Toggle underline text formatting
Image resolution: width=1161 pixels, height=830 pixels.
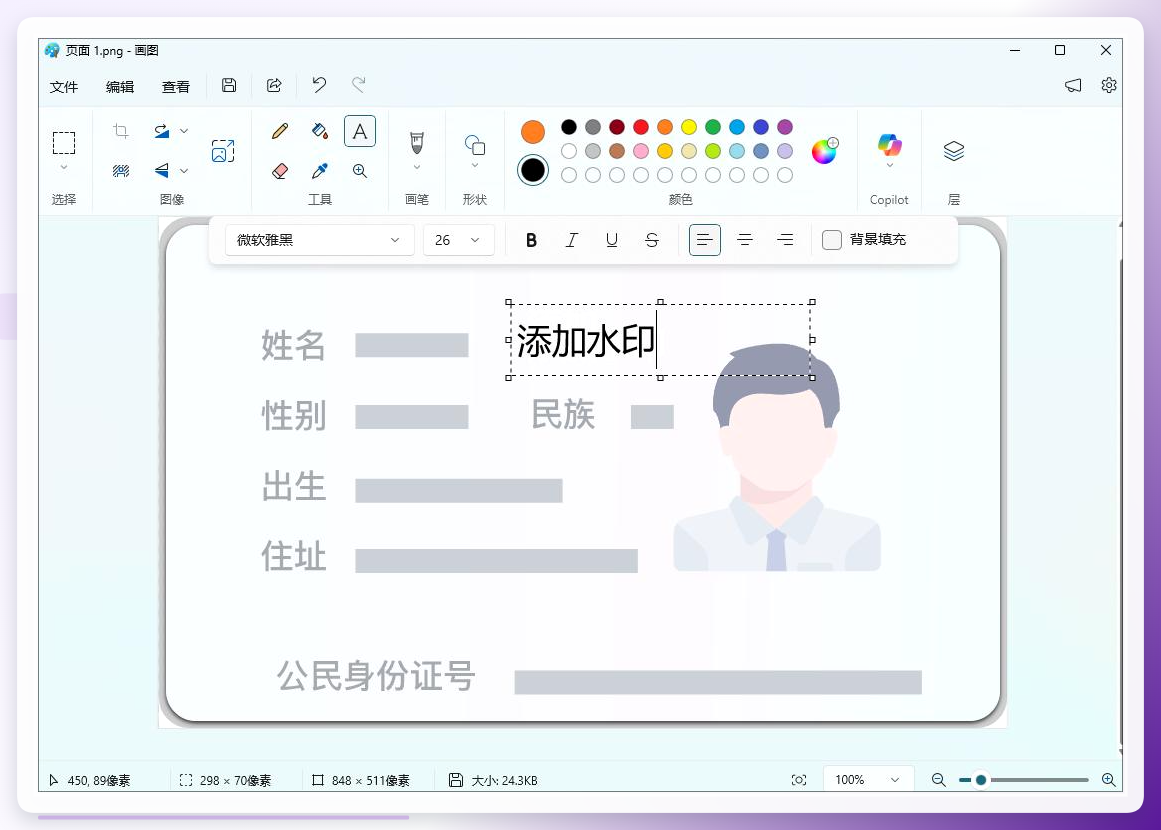[x=612, y=240]
